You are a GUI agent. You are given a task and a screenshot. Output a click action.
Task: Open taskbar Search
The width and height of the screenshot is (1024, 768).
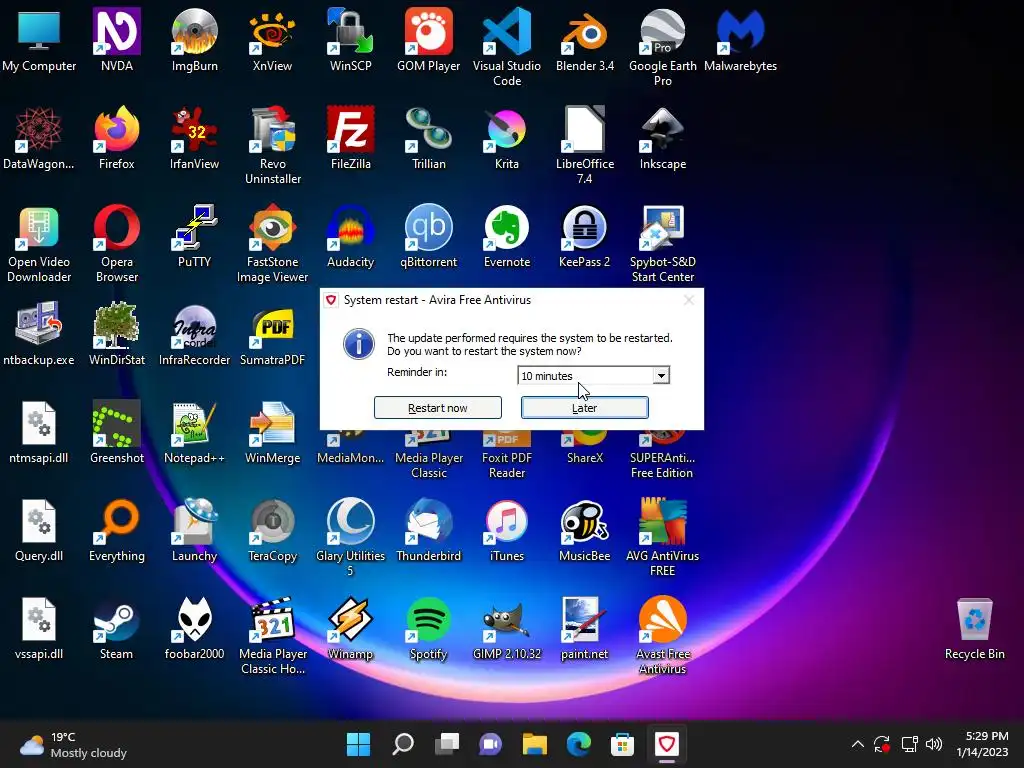[x=403, y=744]
